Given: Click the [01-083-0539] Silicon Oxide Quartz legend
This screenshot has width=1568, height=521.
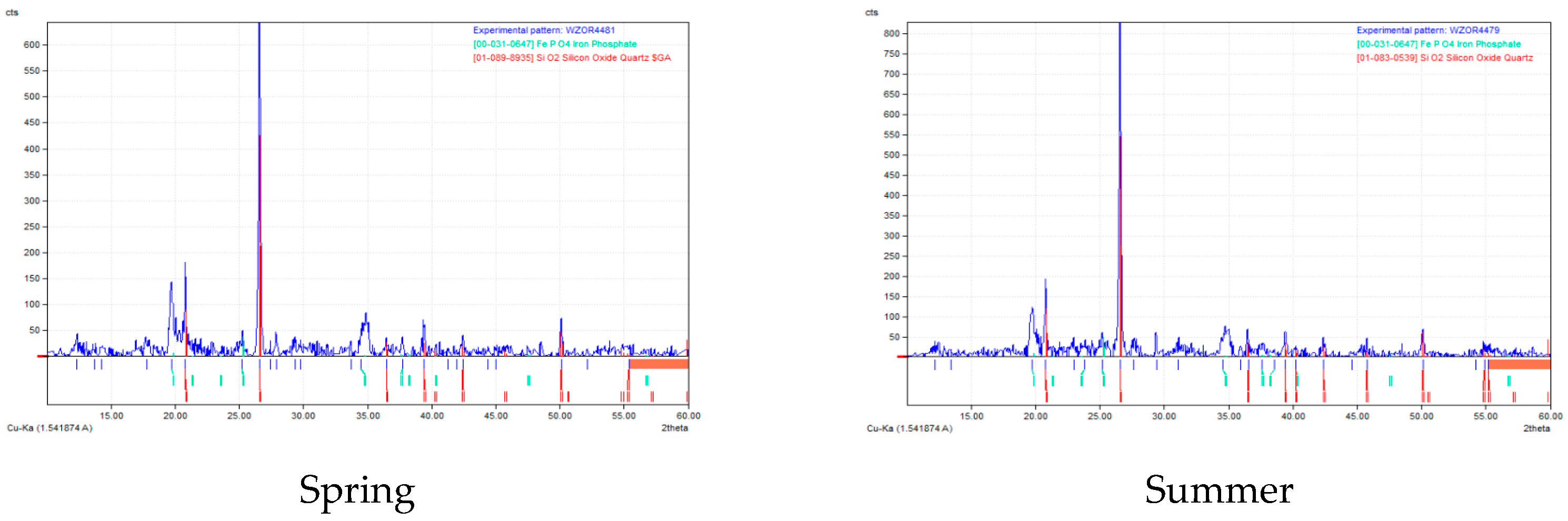Looking at the screenshot, I should pos(1444,58).
